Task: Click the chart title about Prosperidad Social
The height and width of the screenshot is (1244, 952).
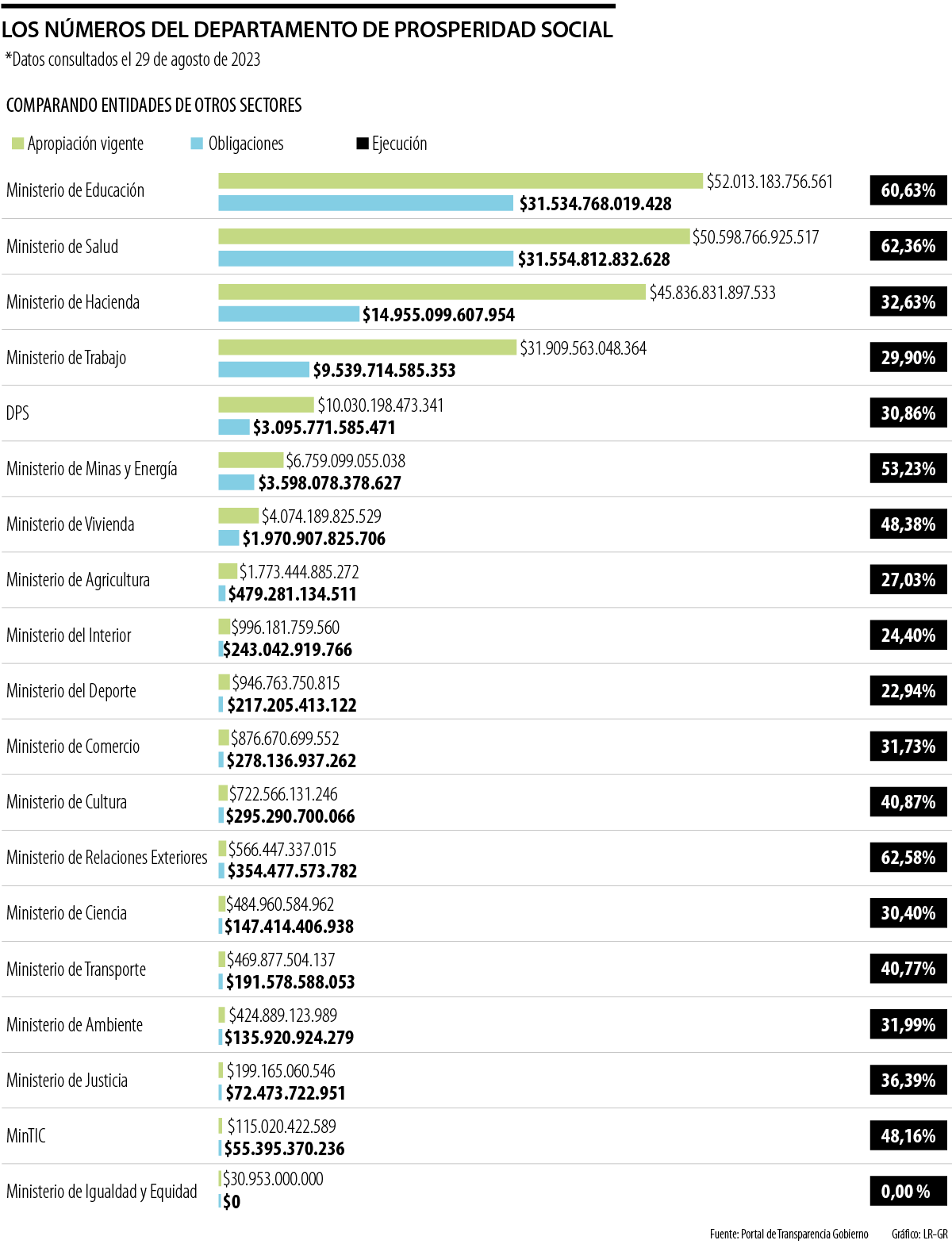Action: pyautogui.click(x=307, y=29)
